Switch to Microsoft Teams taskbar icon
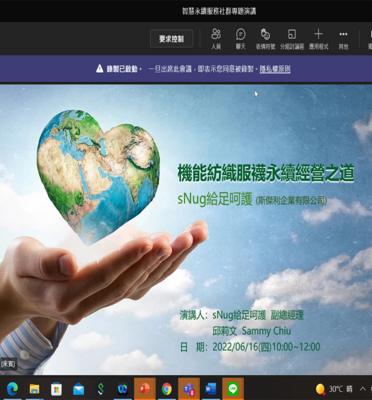Viewport: 372px width, 400px height. (x=189, y=389)
